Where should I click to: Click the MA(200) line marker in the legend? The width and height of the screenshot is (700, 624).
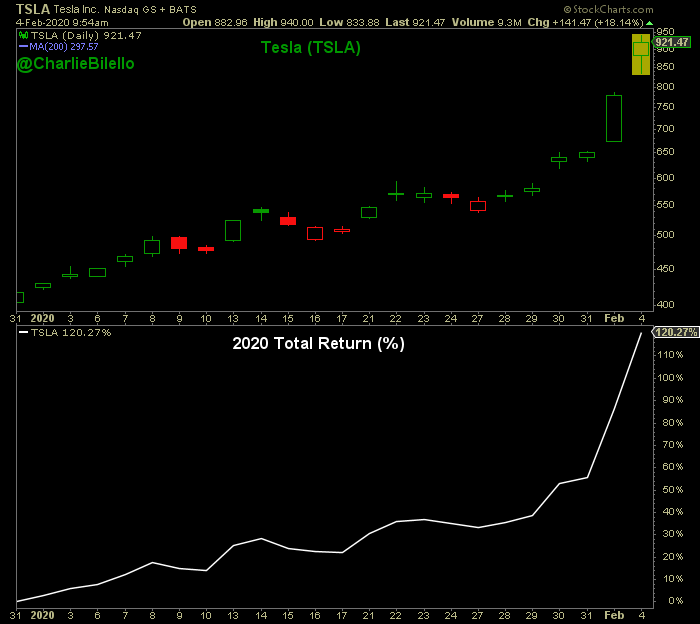pos(23,46)
